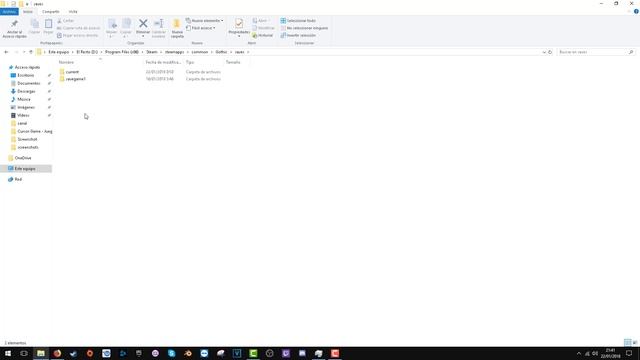640x360 pixels.
Task: Open the Windows Start button
Action: coord(7,353)
